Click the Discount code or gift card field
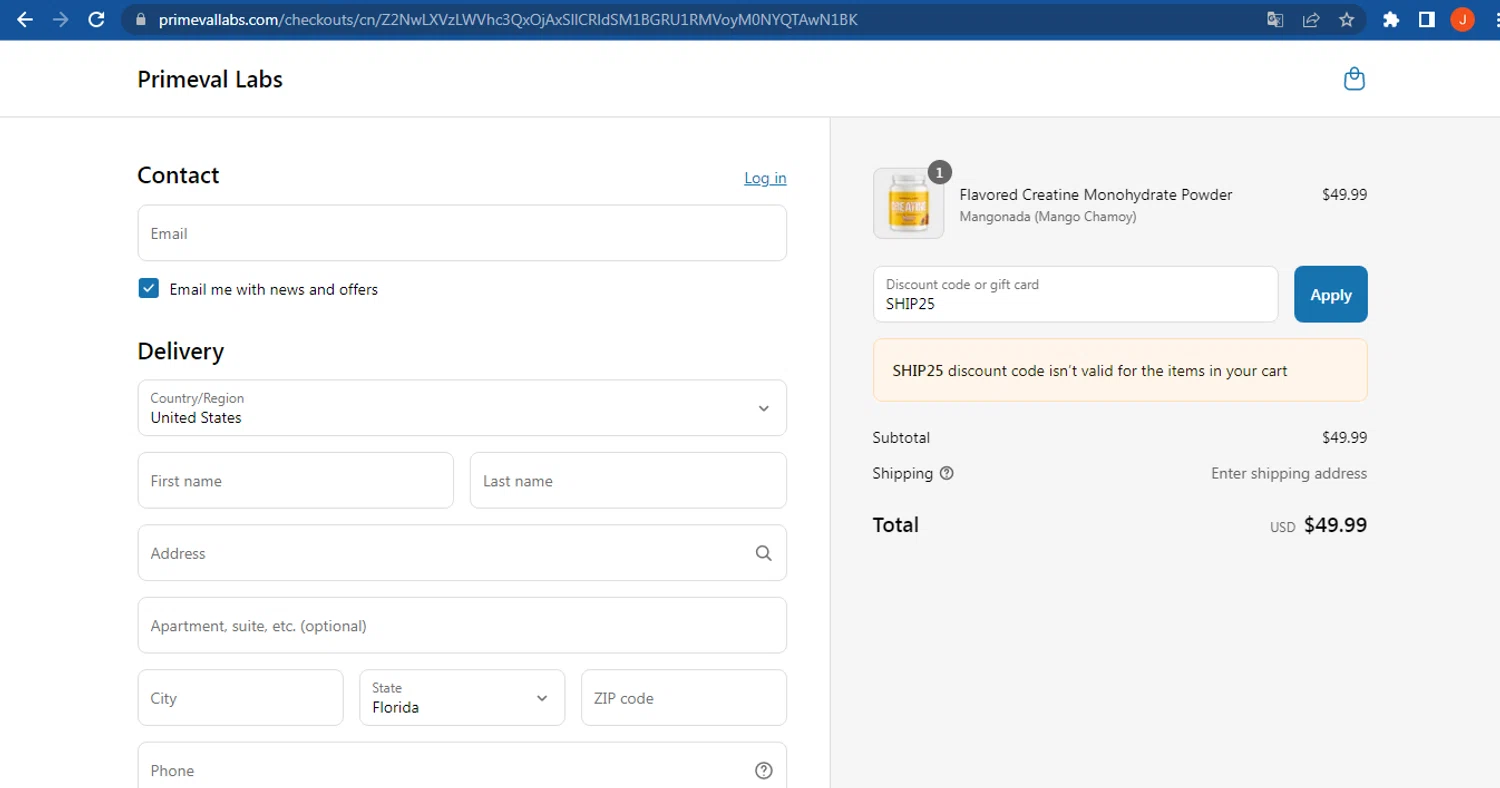Viewport: 1500px width, 788px height. point(1075,294)
